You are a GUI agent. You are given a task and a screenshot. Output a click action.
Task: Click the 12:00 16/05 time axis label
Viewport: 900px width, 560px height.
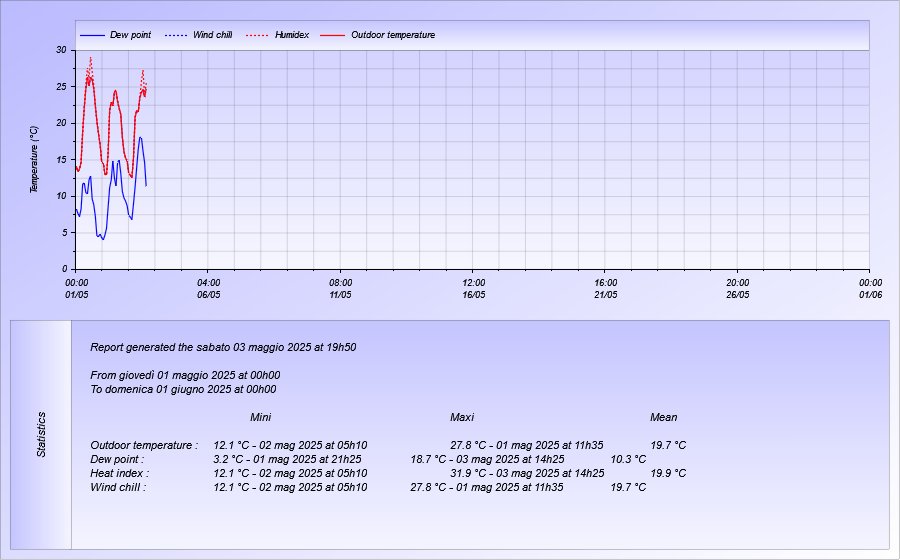pos(474,289)
